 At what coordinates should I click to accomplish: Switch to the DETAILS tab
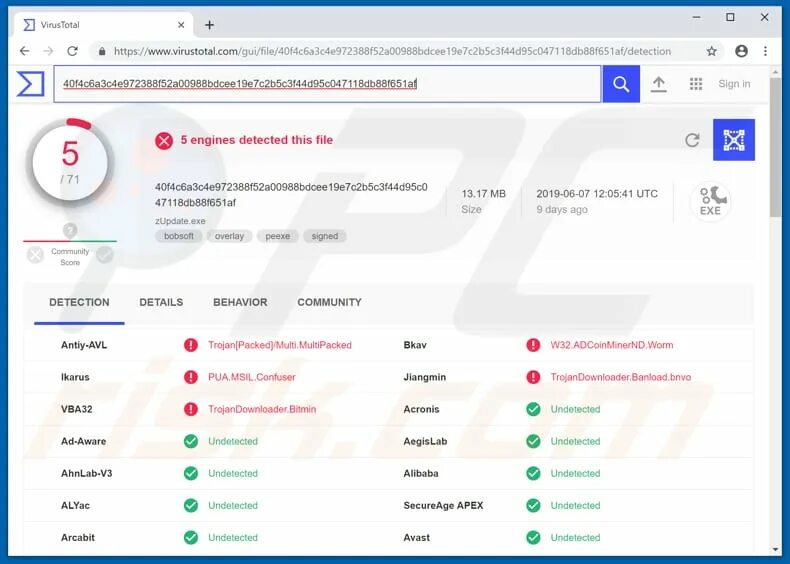point(161,302)
